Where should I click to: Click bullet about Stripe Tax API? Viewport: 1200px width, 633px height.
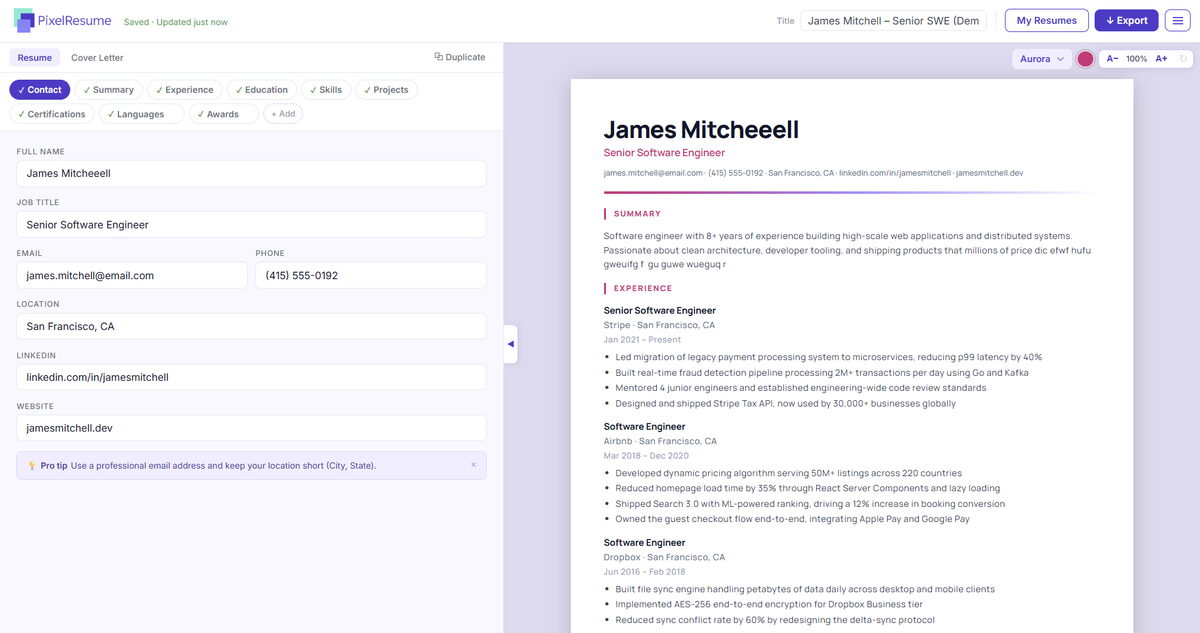(x=785, y=404)
